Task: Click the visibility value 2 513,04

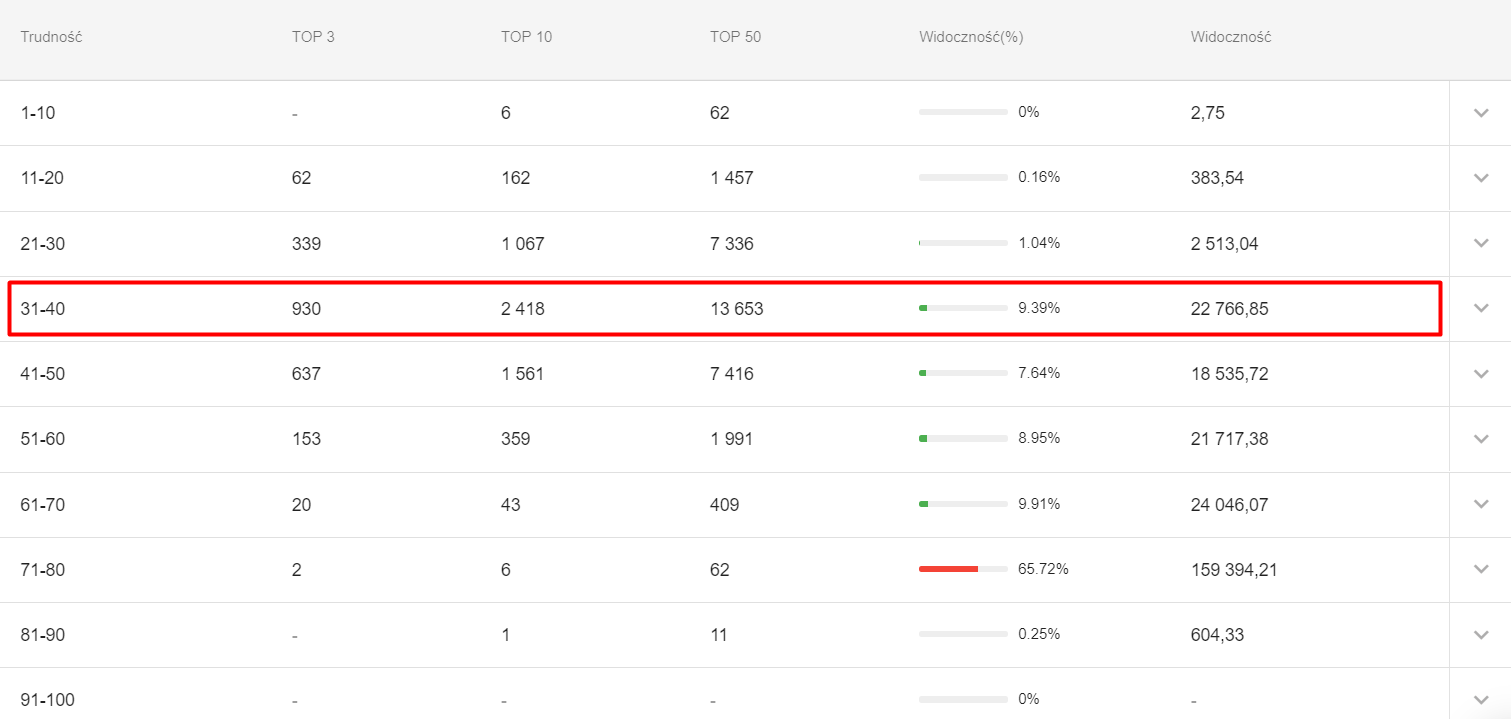Action: pos(1225,243)
